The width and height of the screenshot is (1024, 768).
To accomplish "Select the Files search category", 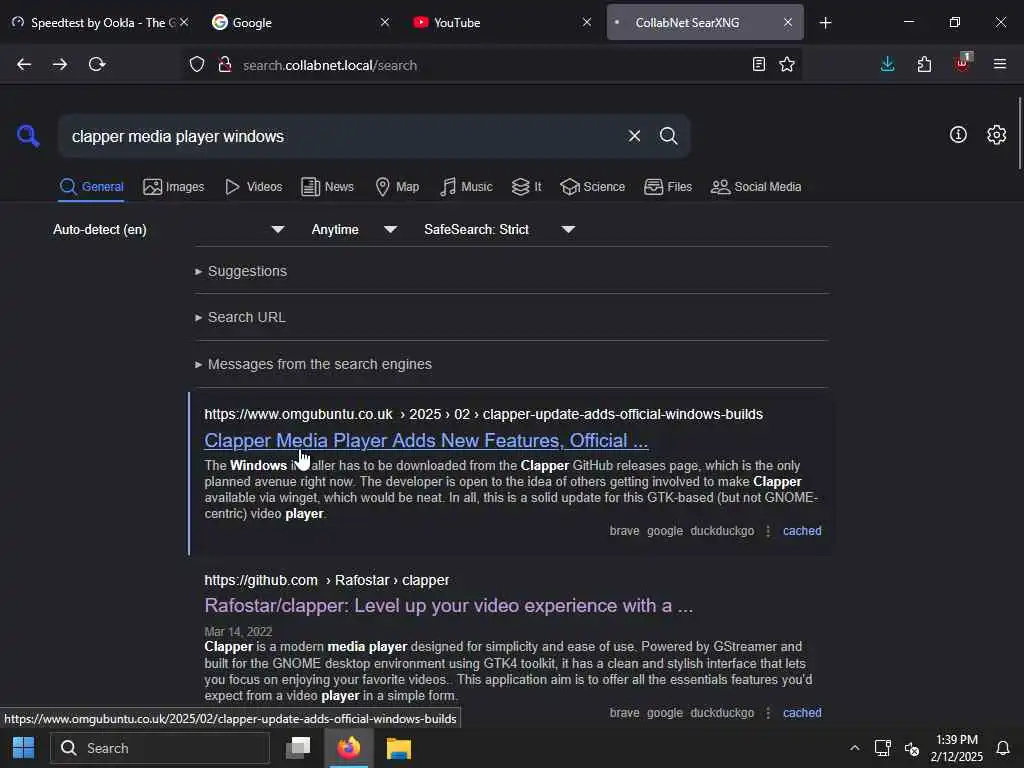I will 668,187.
